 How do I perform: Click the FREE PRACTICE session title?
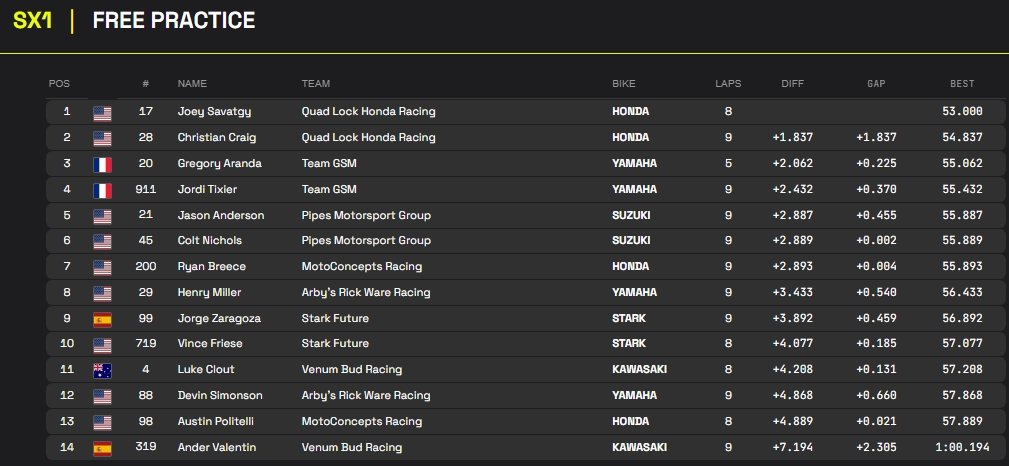click(173, 21)
